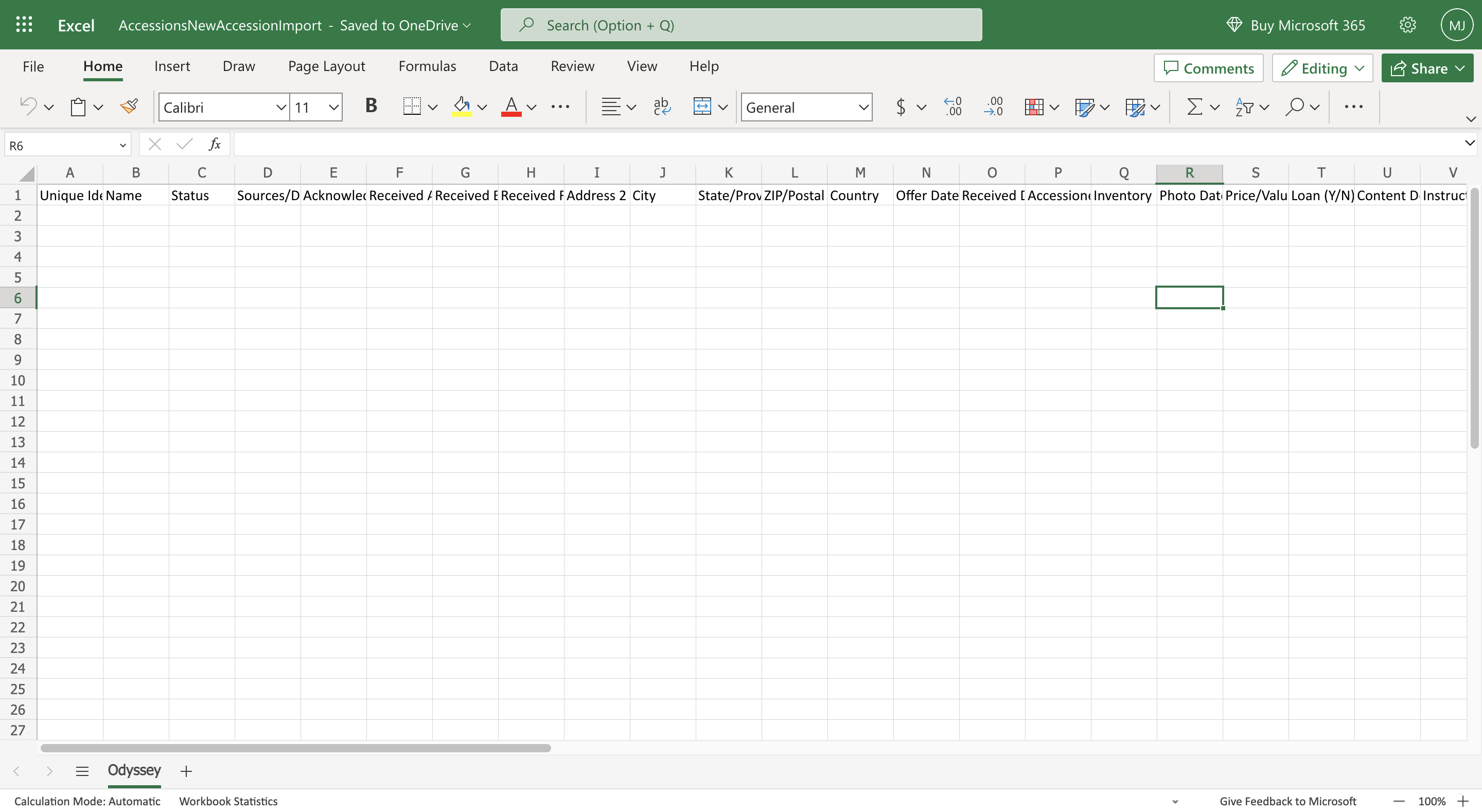1482x812 pixels.
Task: Open Workbook Statistics in status bar
Action: coord(228,801)
